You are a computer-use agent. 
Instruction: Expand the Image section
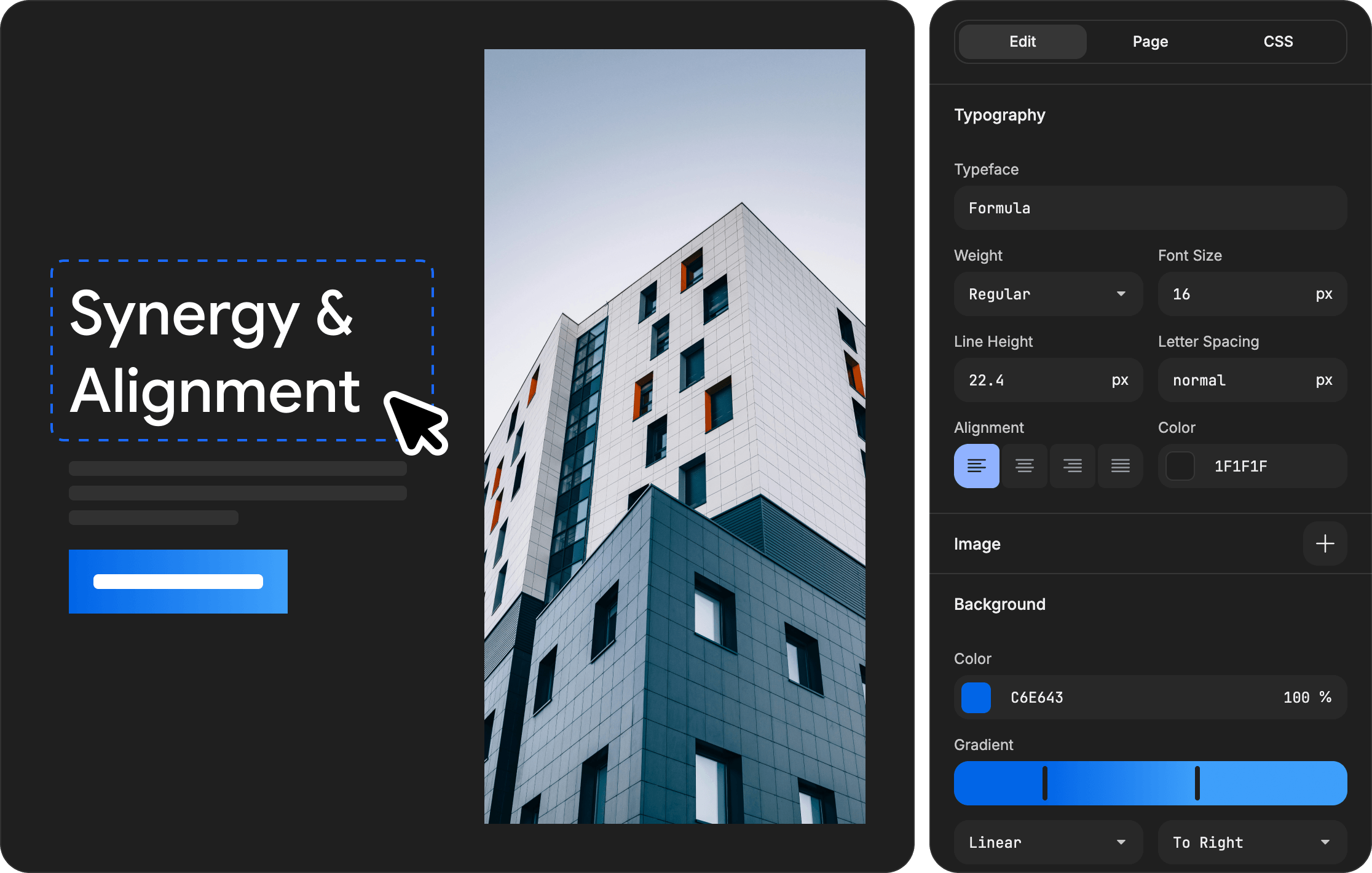click(977, 543)
